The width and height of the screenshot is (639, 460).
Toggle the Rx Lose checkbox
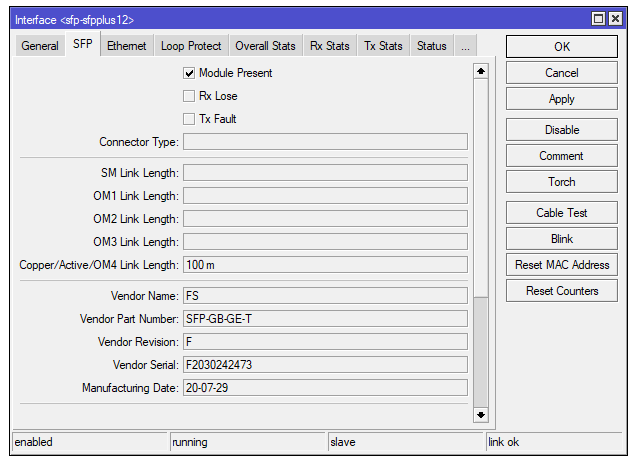pos(189,96)
